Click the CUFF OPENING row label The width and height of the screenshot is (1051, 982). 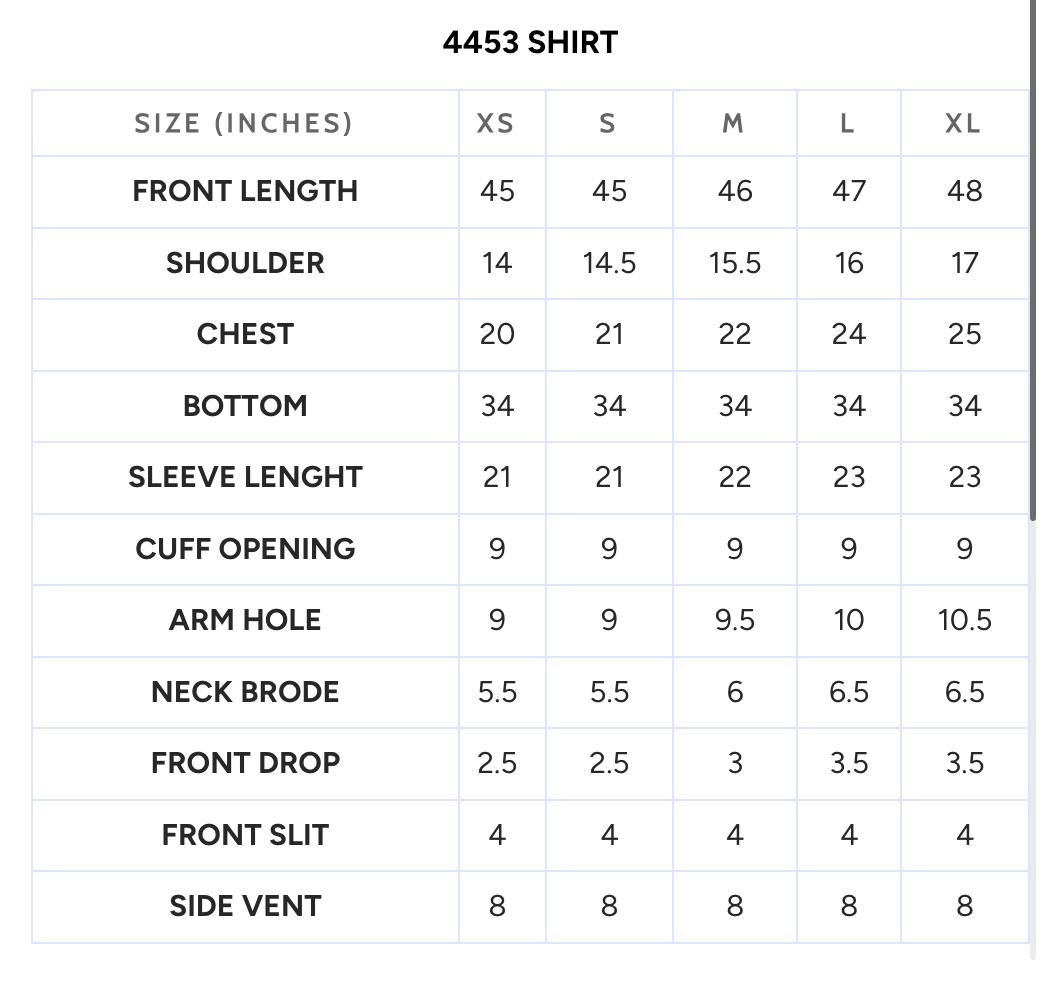(x=245, y=548)
